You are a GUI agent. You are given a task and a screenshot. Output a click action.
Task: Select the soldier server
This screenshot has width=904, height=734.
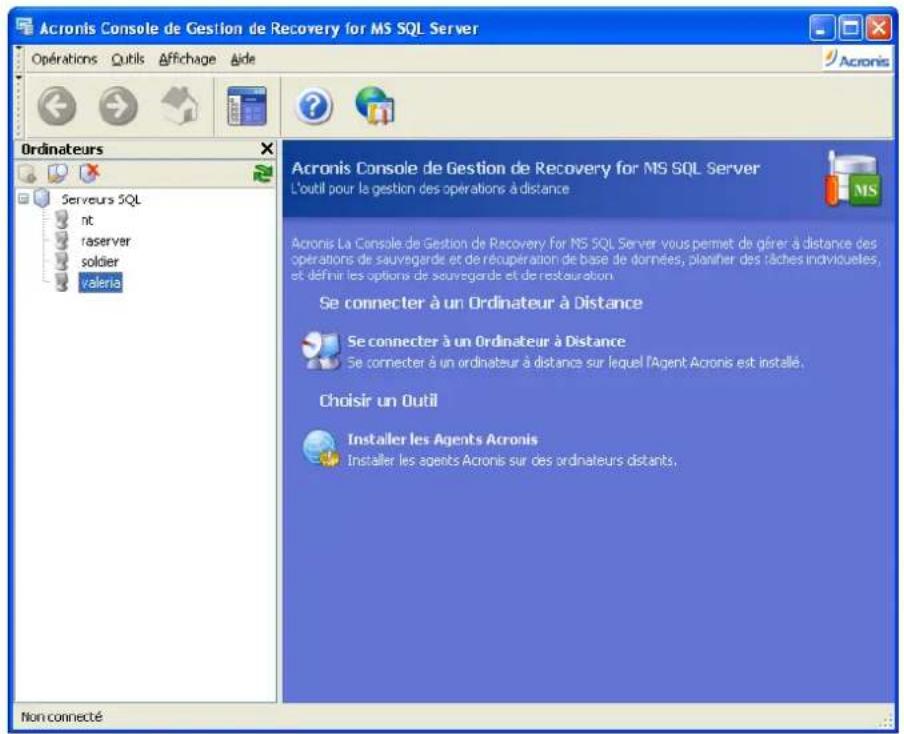coord(100,262)
